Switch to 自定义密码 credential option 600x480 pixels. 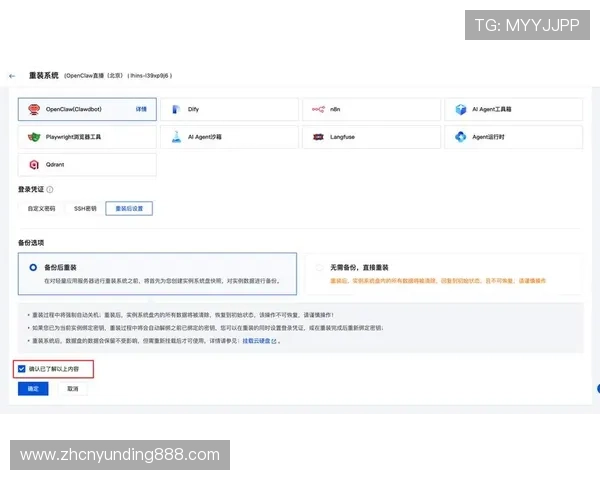click(x=41, y=209)
